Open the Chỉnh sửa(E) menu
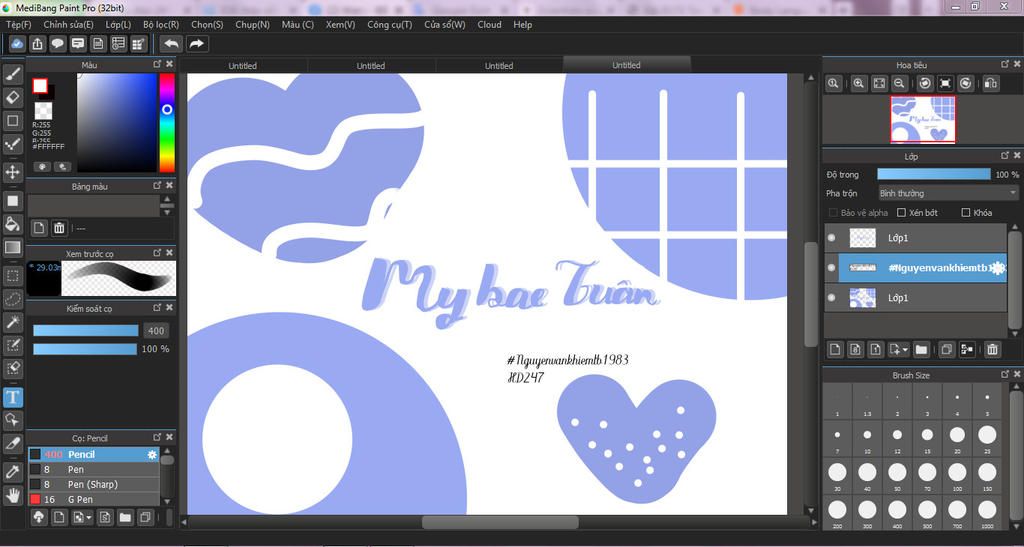The image size is (1024, 547). pos(69,25)
